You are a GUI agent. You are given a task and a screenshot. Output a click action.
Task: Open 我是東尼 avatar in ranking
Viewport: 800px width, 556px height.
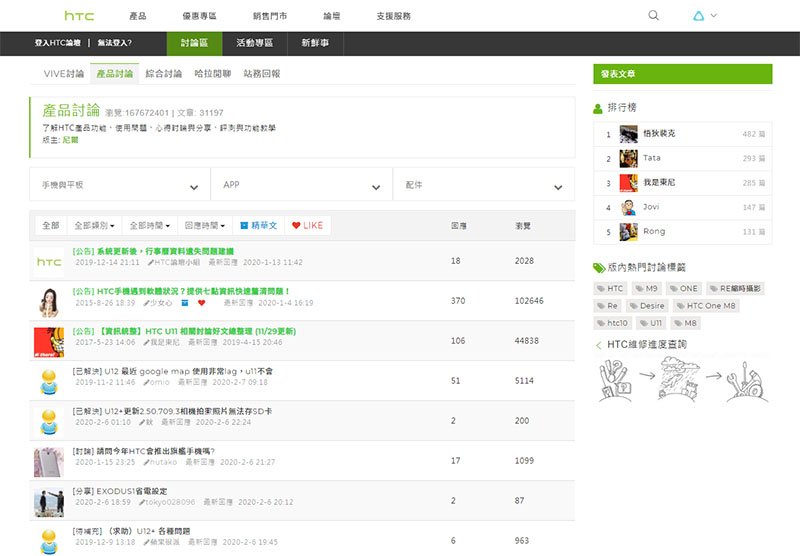(x=628, y=183)
